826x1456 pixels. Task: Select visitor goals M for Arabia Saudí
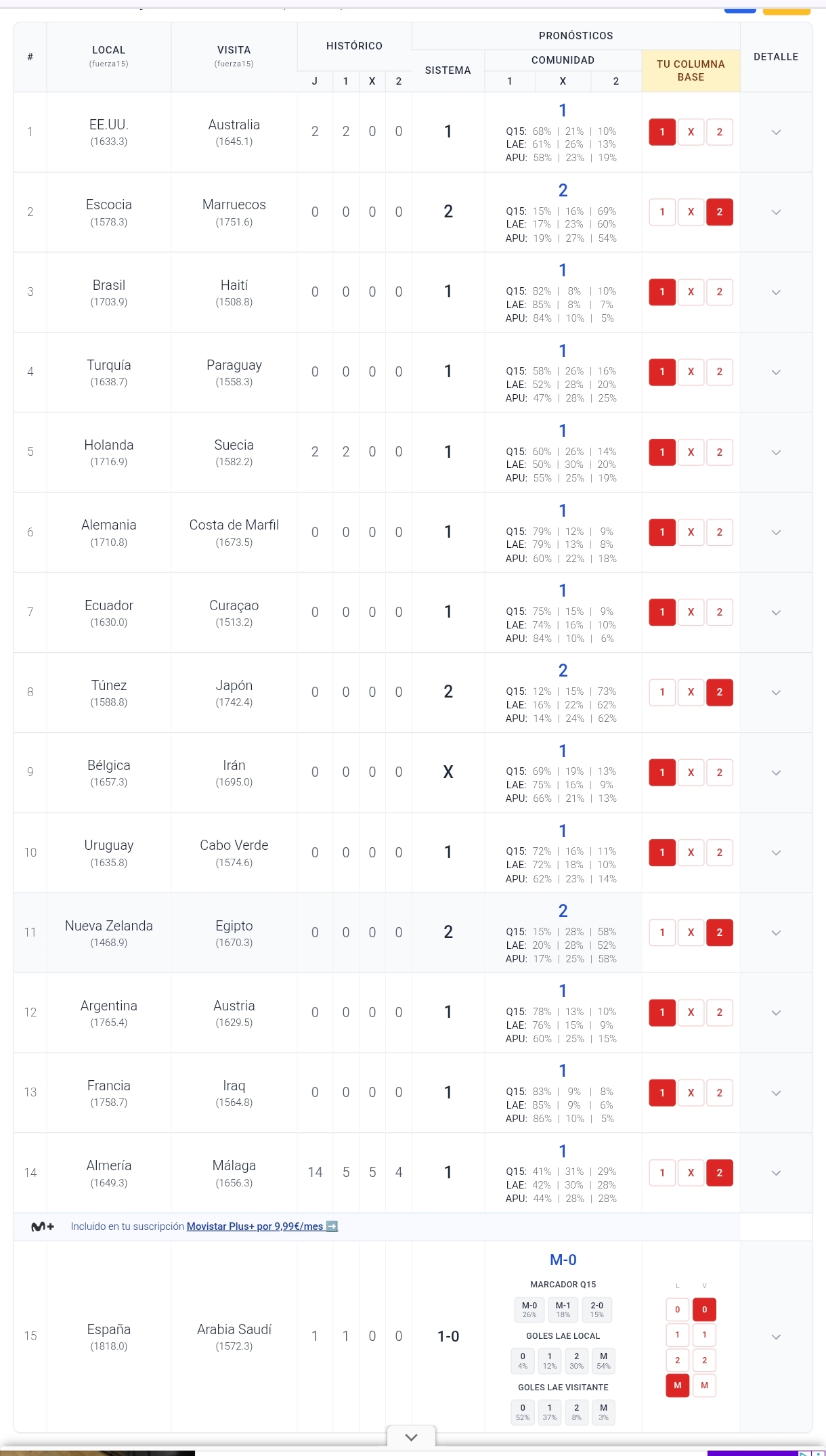click(704, 1385)
